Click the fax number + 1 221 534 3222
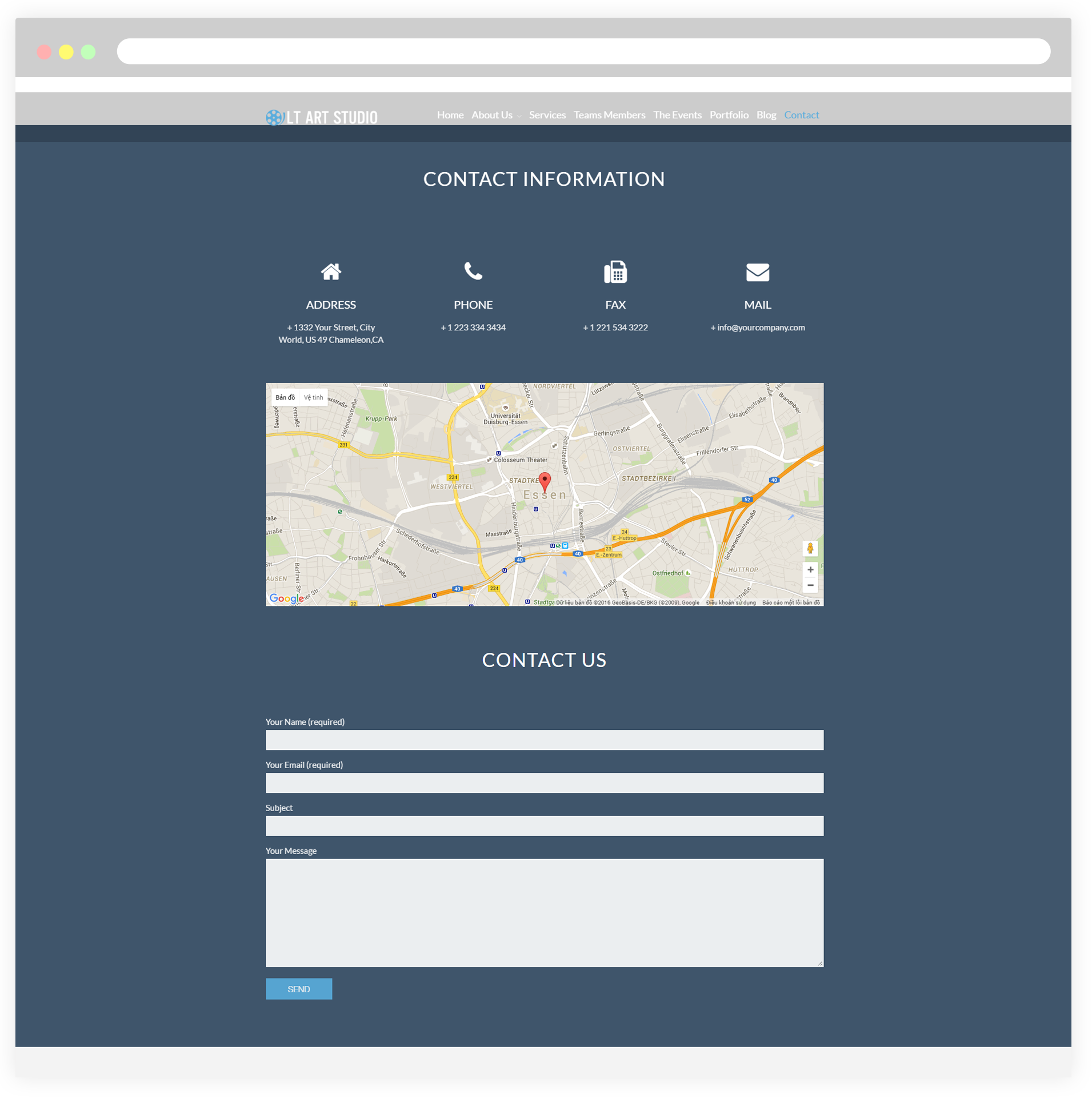1092x1098 pixels. [615, 328]
